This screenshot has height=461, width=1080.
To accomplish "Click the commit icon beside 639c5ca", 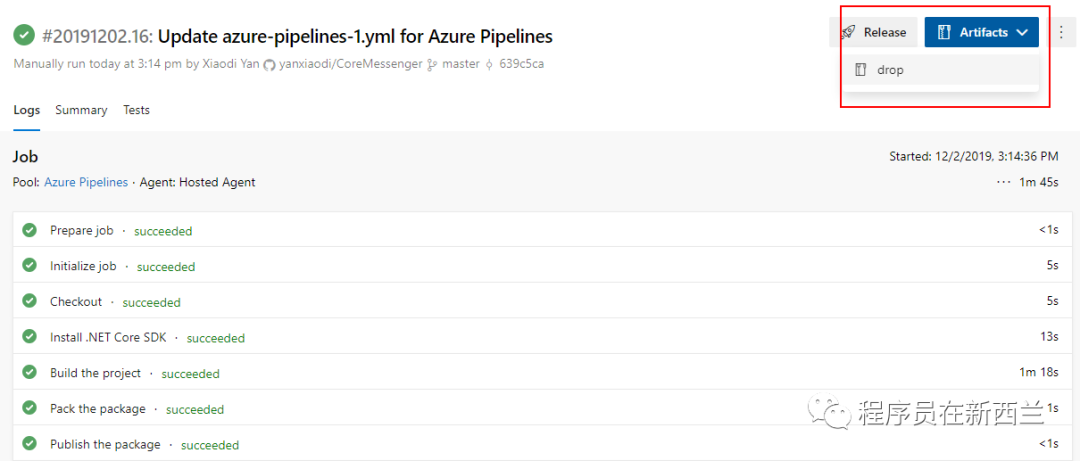I will click(489, 65).
